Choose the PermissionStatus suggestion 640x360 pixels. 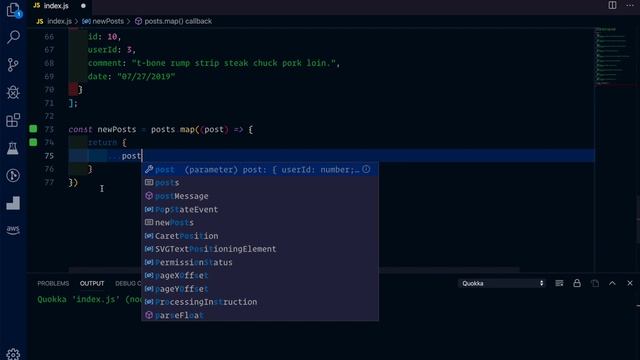coord(260,262)
